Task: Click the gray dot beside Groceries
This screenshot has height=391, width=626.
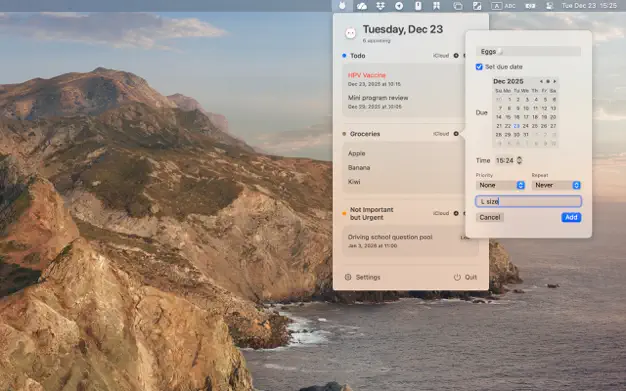Action: tap(344, 134)
